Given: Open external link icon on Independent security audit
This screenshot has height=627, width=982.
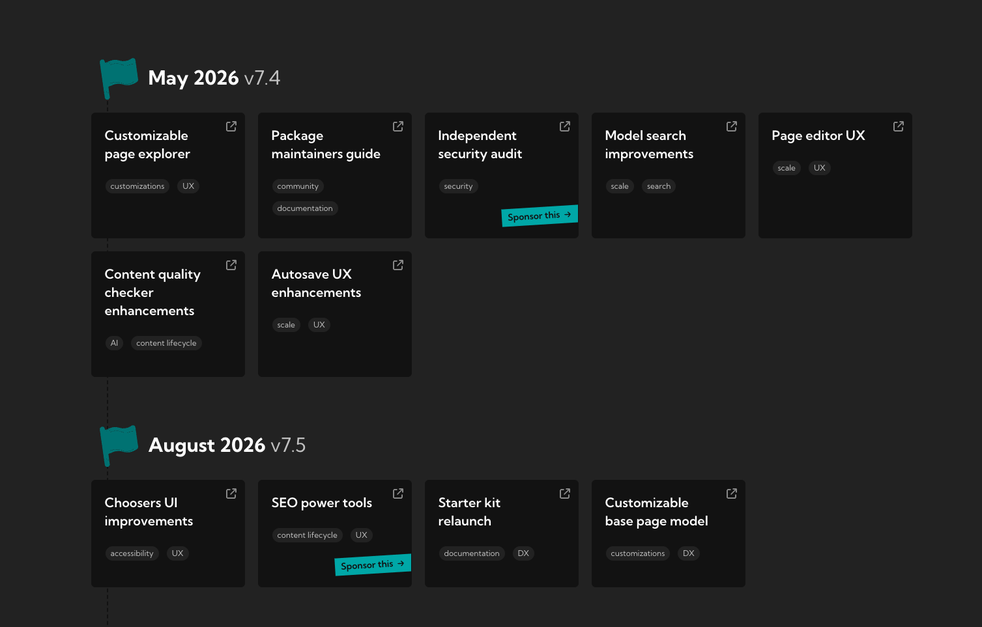Looking at the screenshot, I should [565, 126].
